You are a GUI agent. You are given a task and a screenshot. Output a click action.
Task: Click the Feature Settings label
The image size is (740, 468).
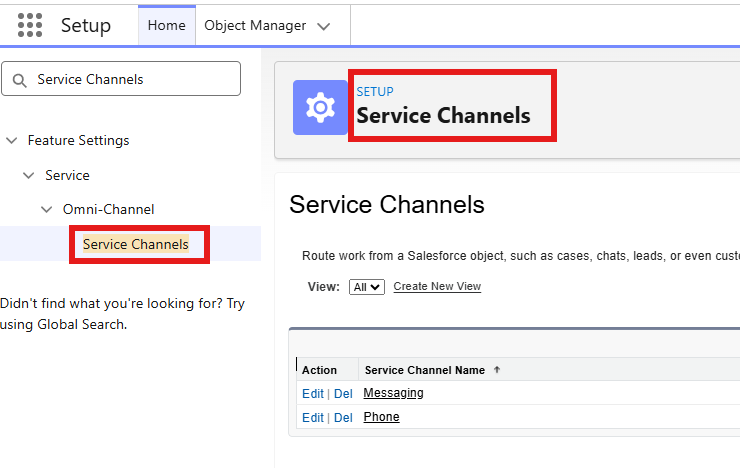click(x=78, y=141)
